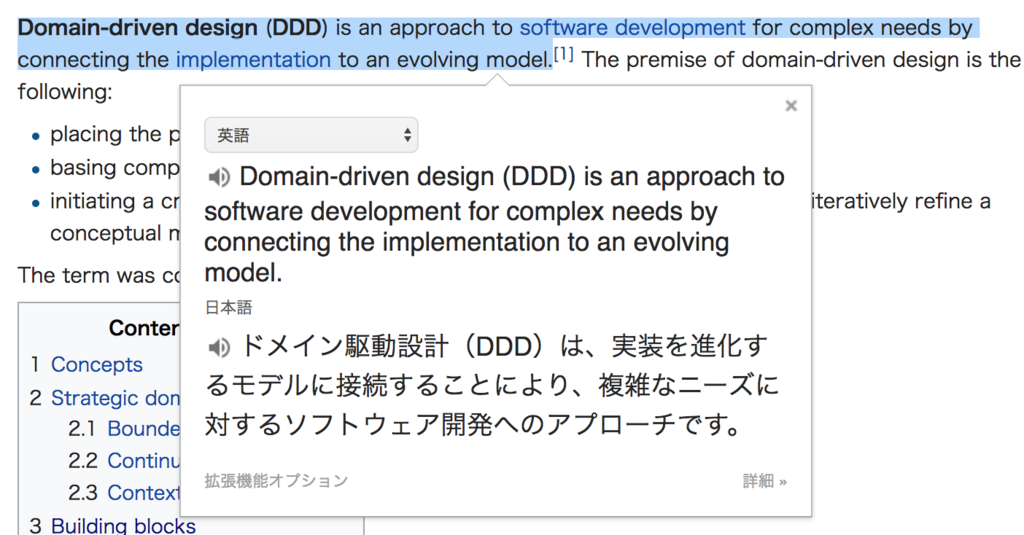
Task: Go to Building blocks section in contents
Action: coord(123,526)
